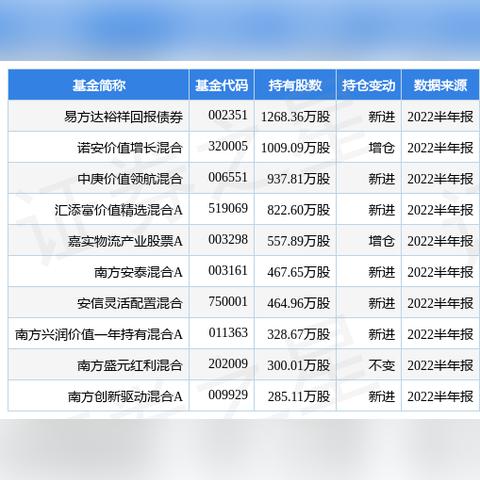This screenshot has width=480, height=480.
Task: Click the 持有股数 column header
Action: (295, 85)
